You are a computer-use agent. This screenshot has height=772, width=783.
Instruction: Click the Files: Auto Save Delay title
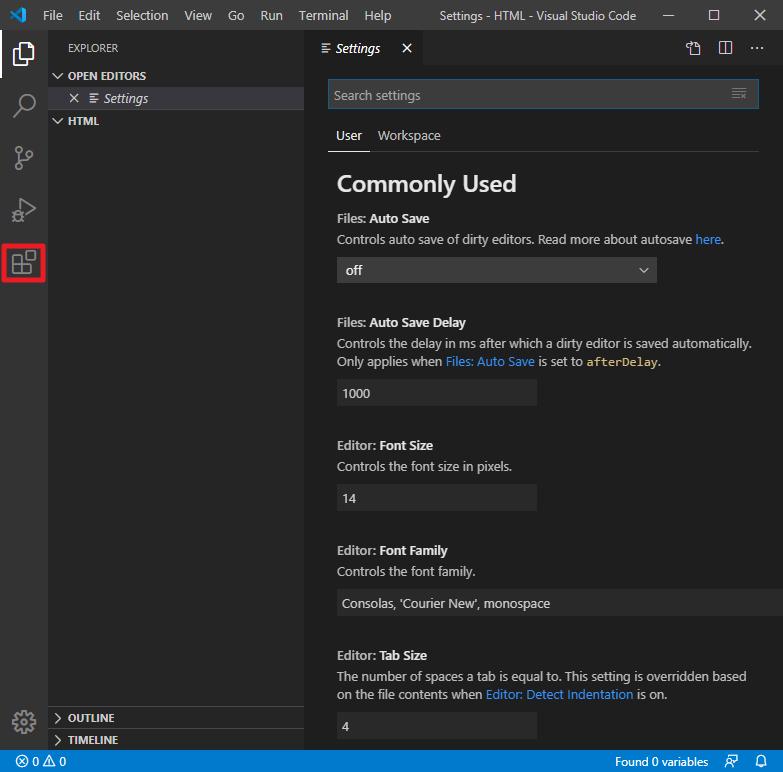(401, 323)
